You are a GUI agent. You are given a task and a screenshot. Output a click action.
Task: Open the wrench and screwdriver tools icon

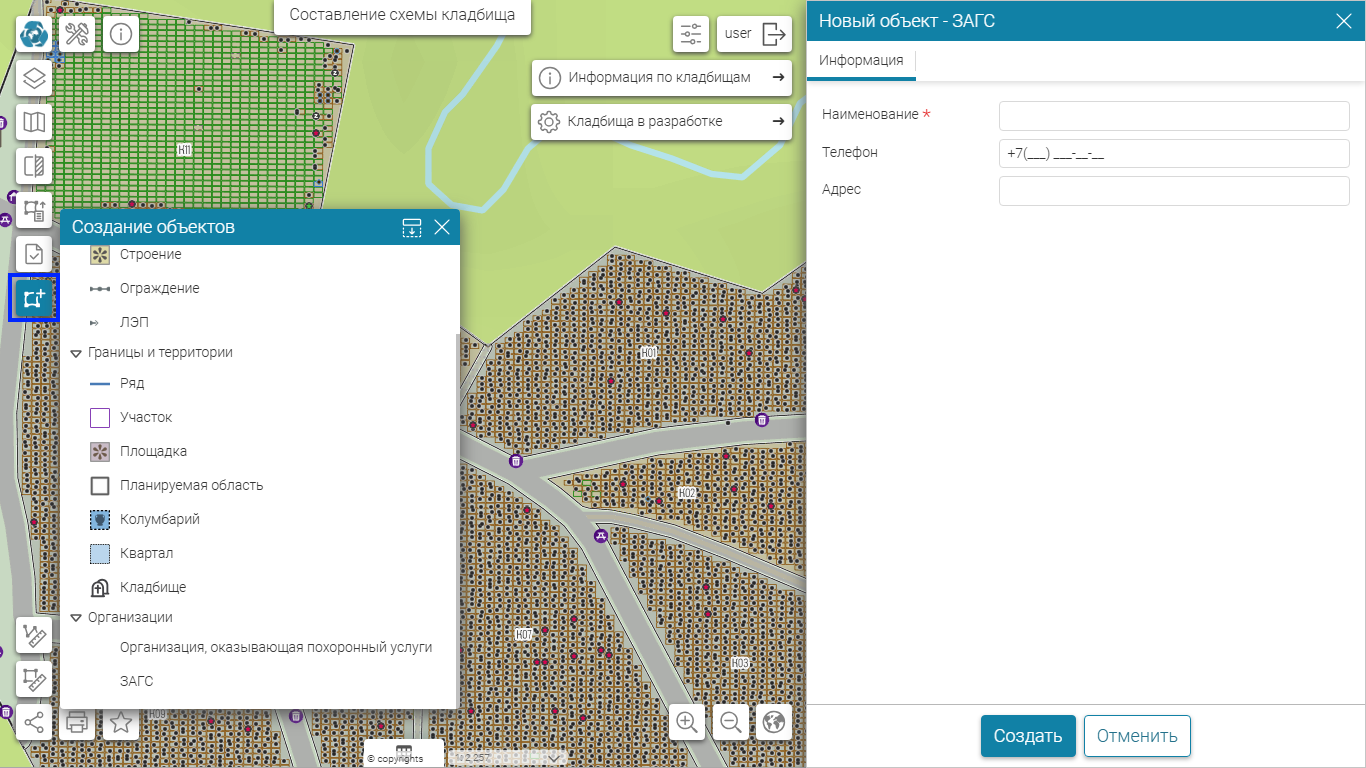[x=77, y=34]
